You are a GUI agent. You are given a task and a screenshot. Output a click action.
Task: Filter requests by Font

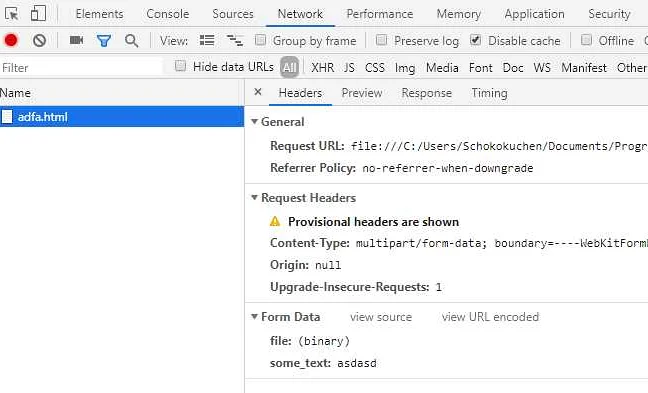(x=481, y=67)
